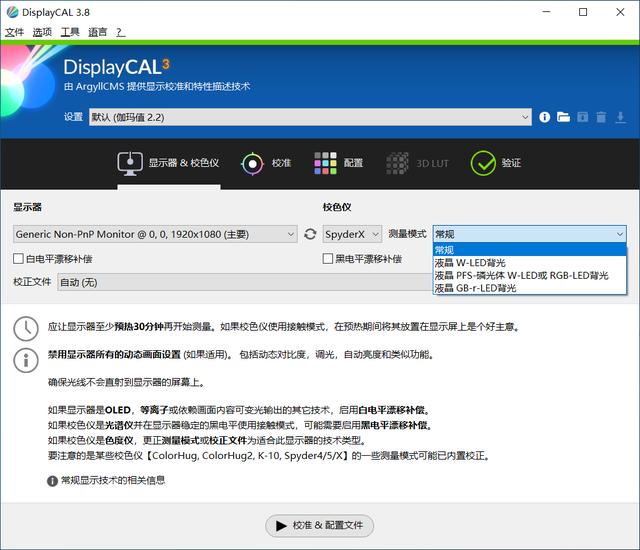
Task: Open the 工具 menu
Action: point(70,32)
